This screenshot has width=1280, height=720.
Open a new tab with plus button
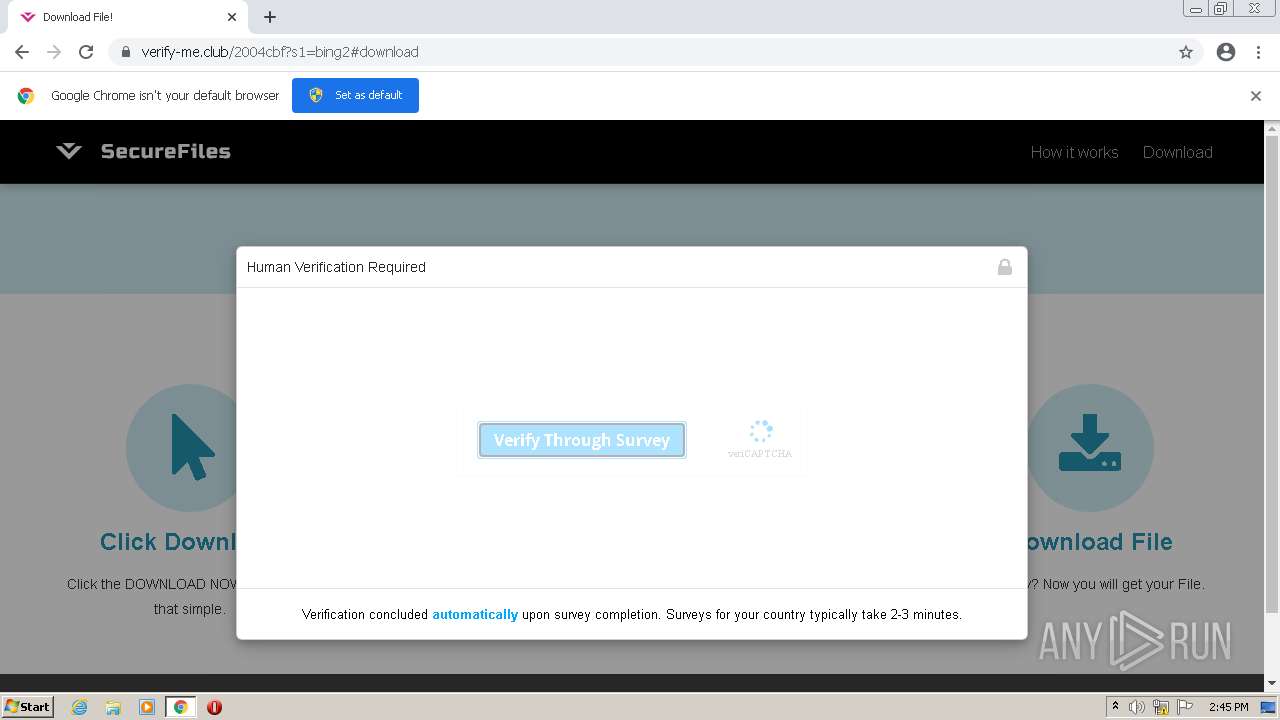pos(270,17)
